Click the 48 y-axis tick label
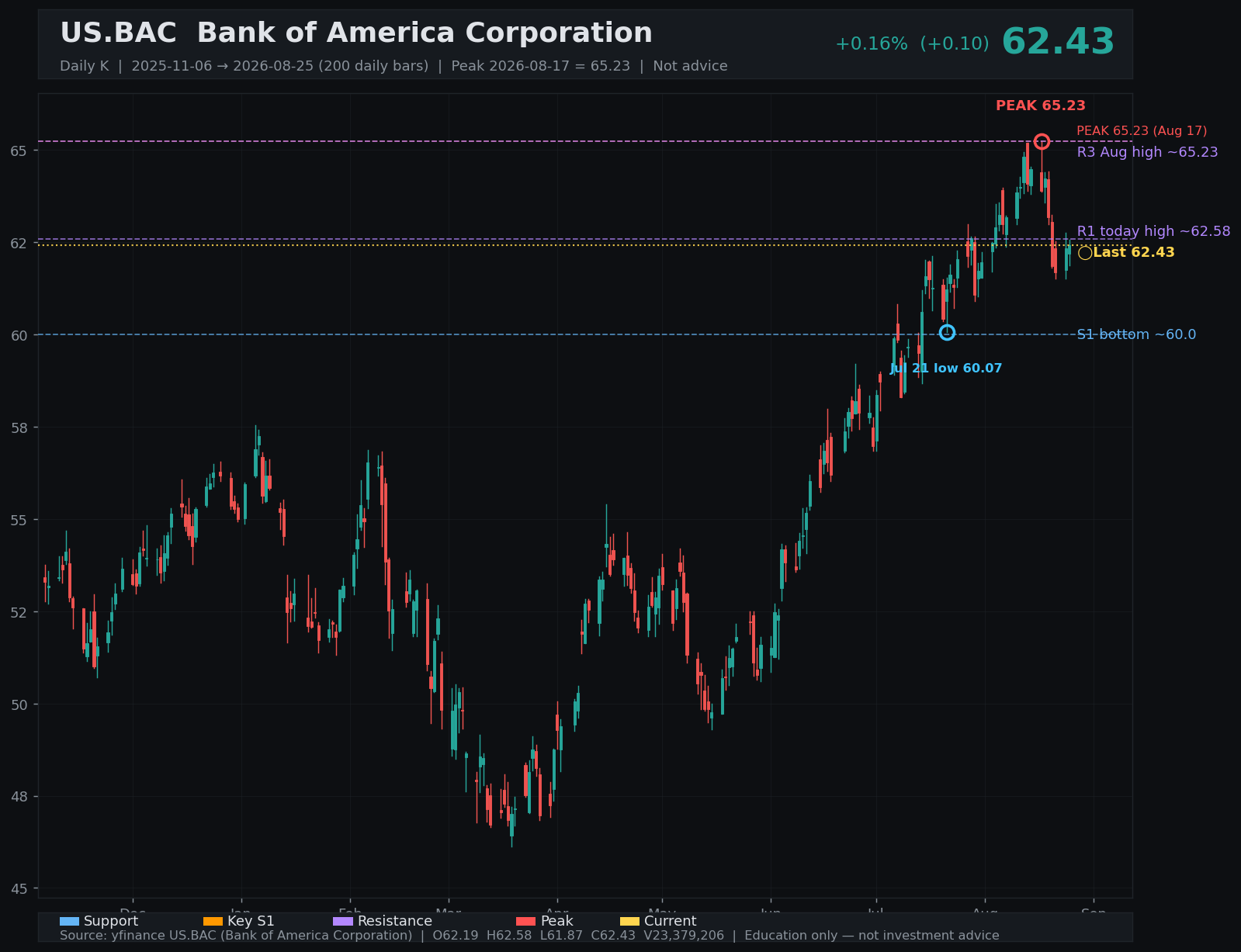1241x952 pixels. 19,797
